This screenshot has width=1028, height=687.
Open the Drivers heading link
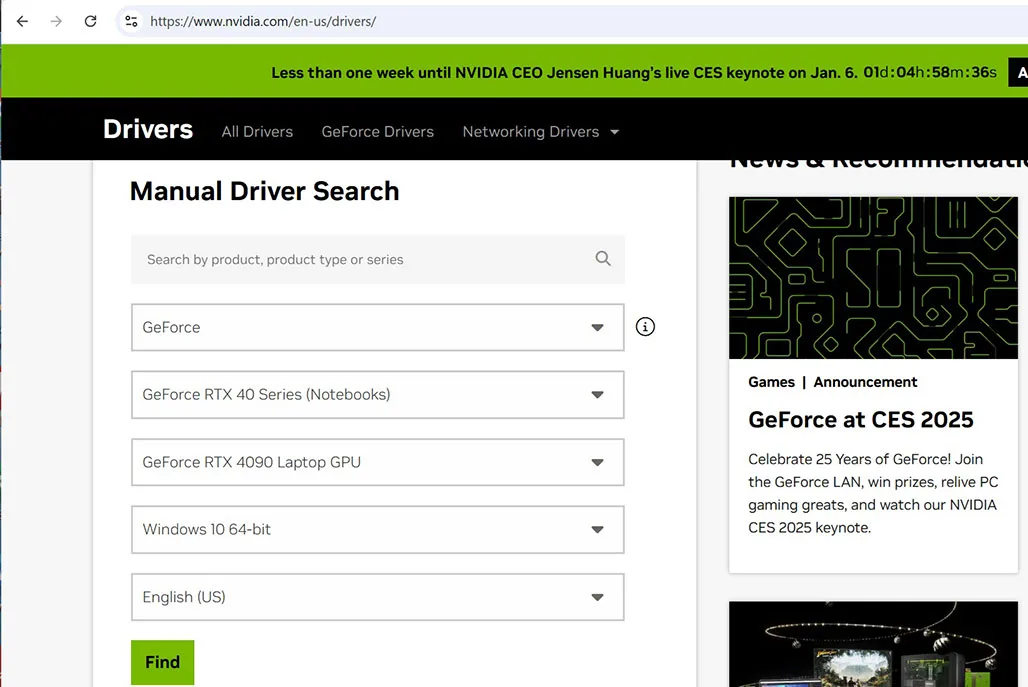point(148,129)
